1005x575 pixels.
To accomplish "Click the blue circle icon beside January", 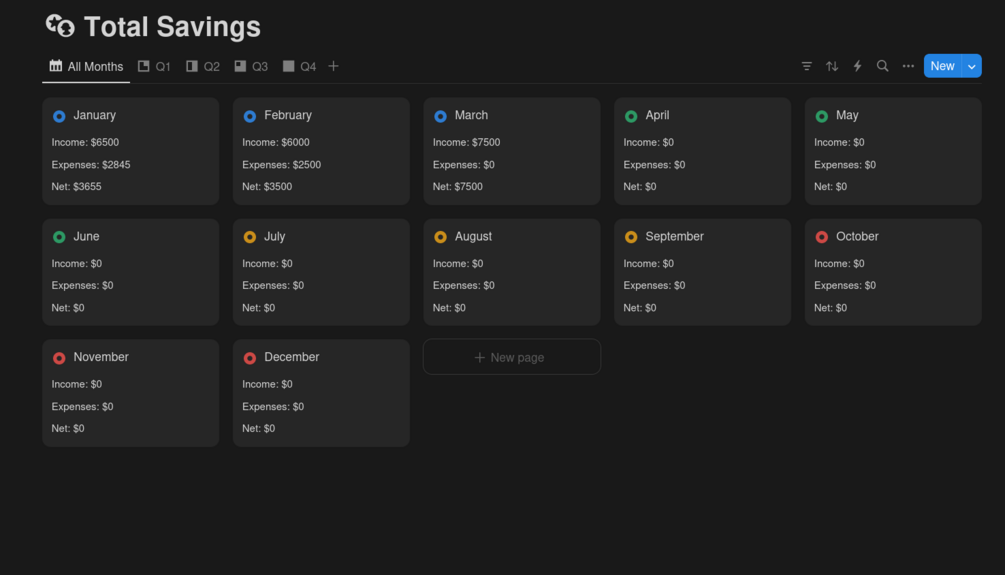I will click(x=59, y=116).
